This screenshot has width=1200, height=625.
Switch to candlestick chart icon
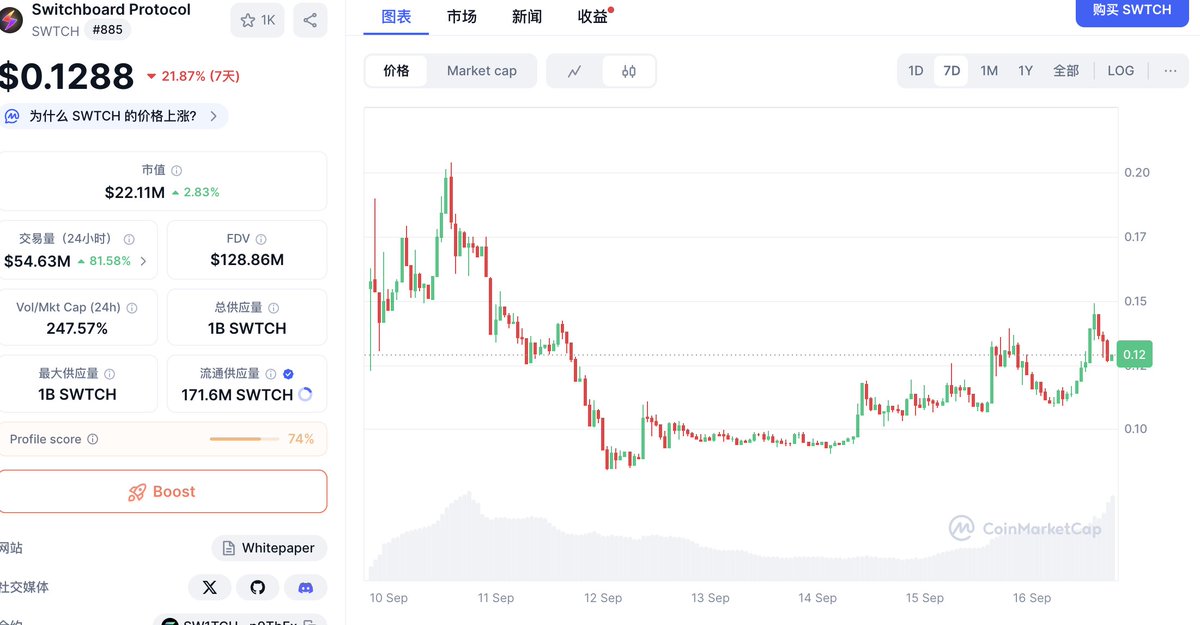click(629, 71)
